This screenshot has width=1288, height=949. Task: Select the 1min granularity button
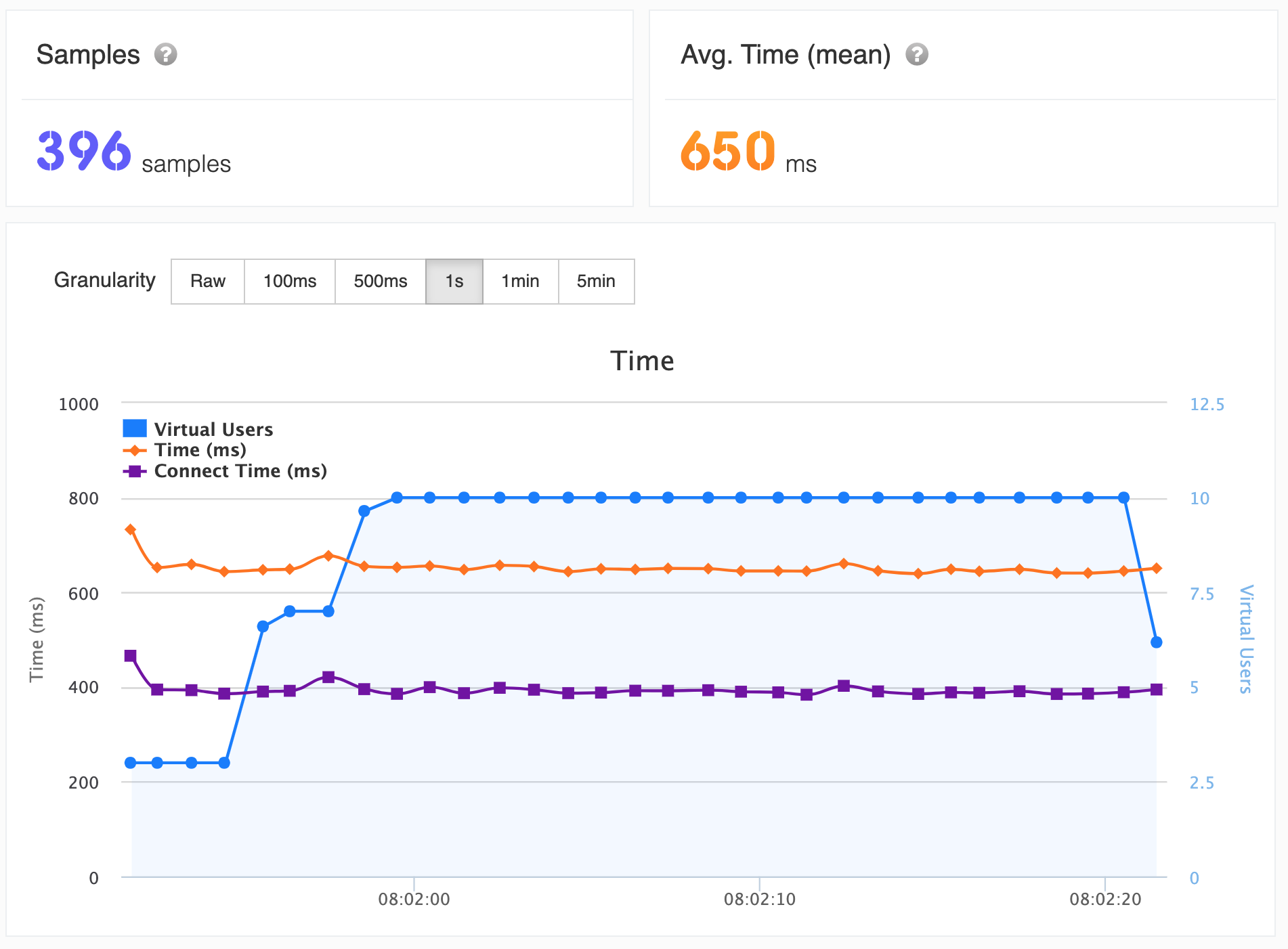[x=520, y=281]
